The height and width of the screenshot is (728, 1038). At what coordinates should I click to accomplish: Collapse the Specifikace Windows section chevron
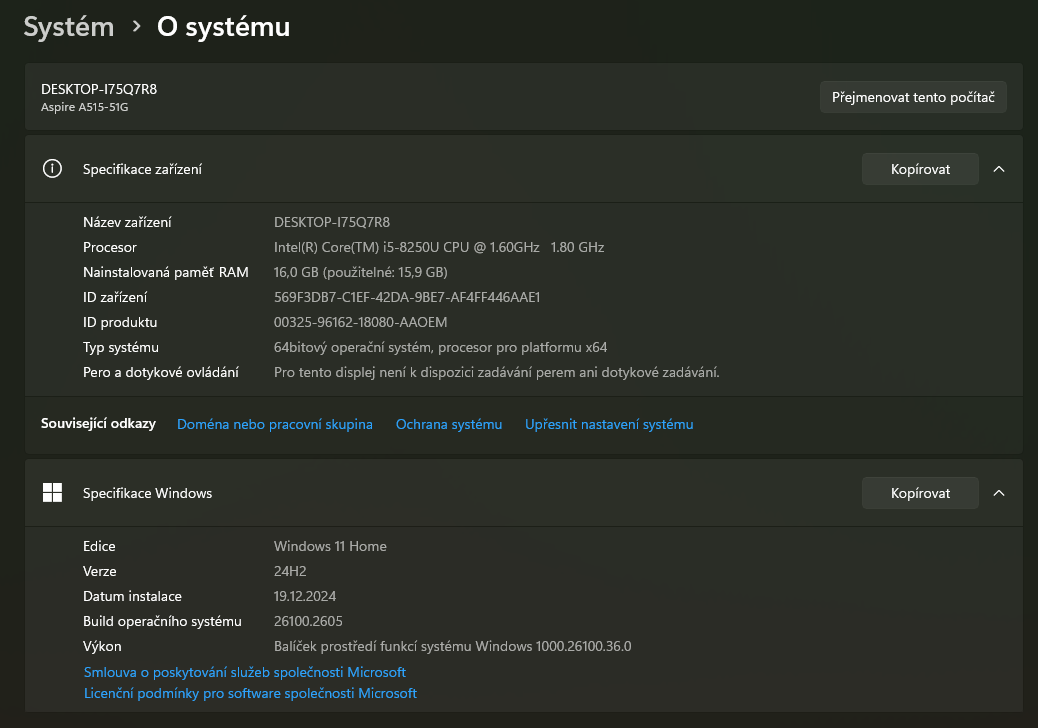pos(998,493)
